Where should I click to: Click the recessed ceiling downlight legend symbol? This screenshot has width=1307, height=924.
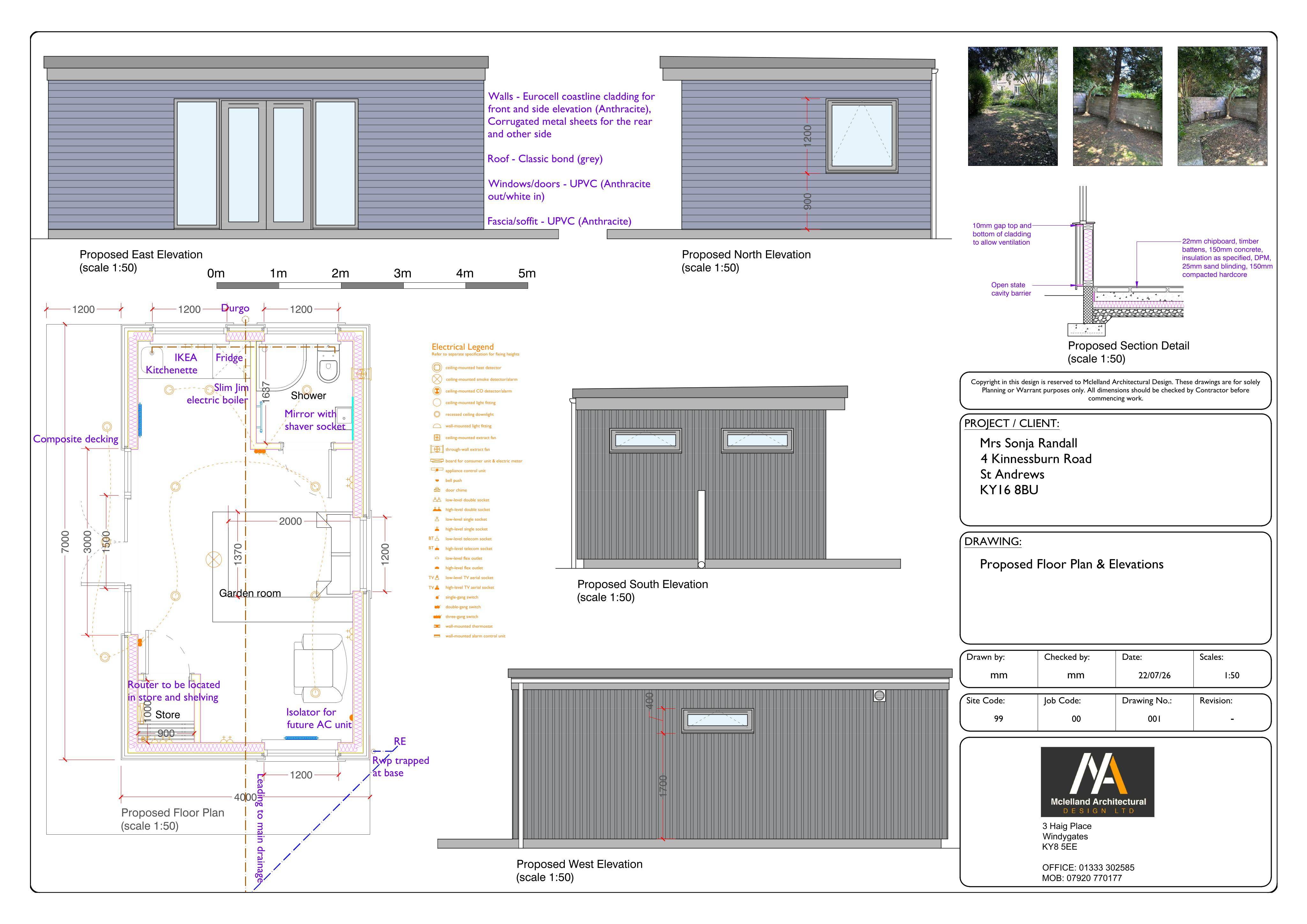point(437,414)
